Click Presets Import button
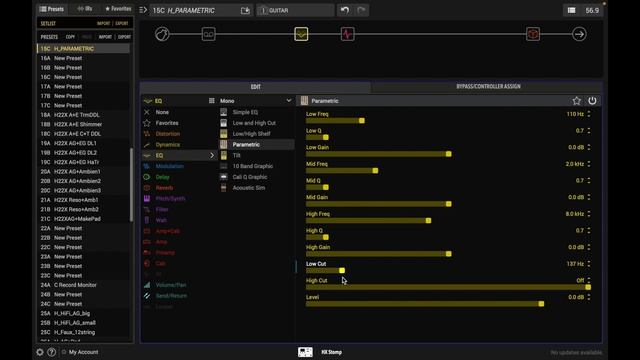The height and width of the screenshot is (360, 640). 105,37
